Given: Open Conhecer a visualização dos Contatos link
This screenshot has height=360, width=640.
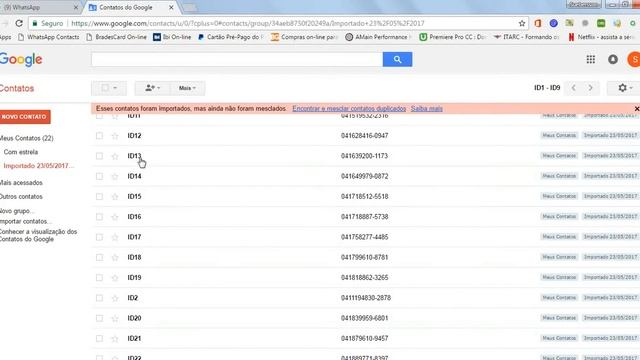Looking at the screenshot, I should click(x=38, y=235).
